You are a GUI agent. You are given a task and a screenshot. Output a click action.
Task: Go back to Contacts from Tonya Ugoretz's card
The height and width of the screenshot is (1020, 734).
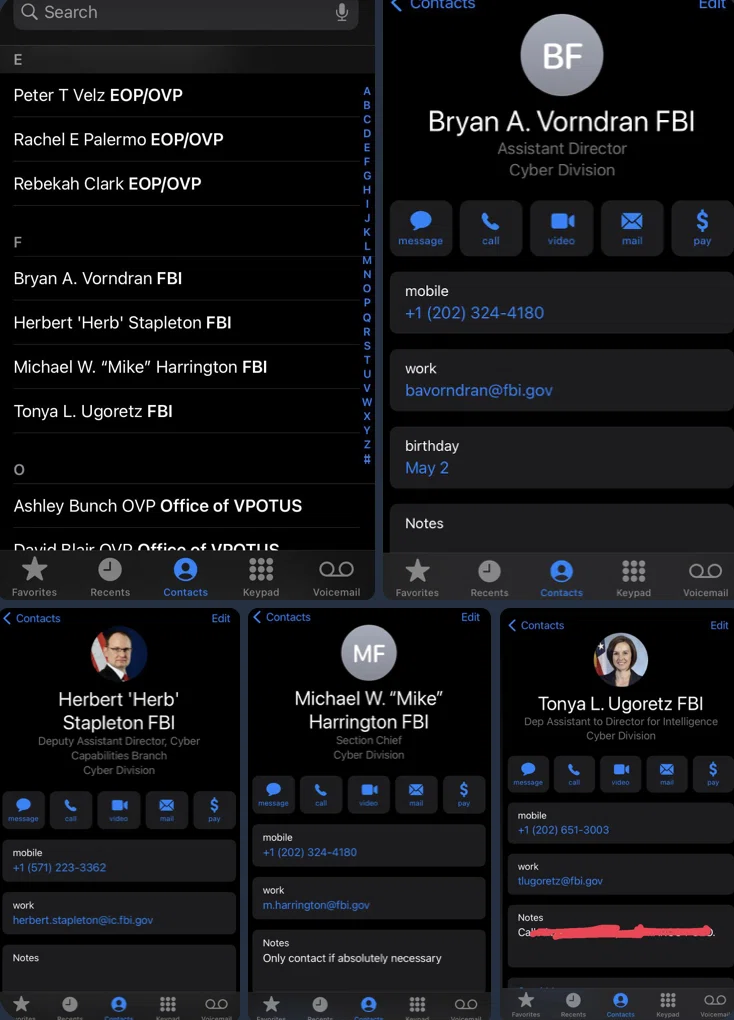point(536,625)
